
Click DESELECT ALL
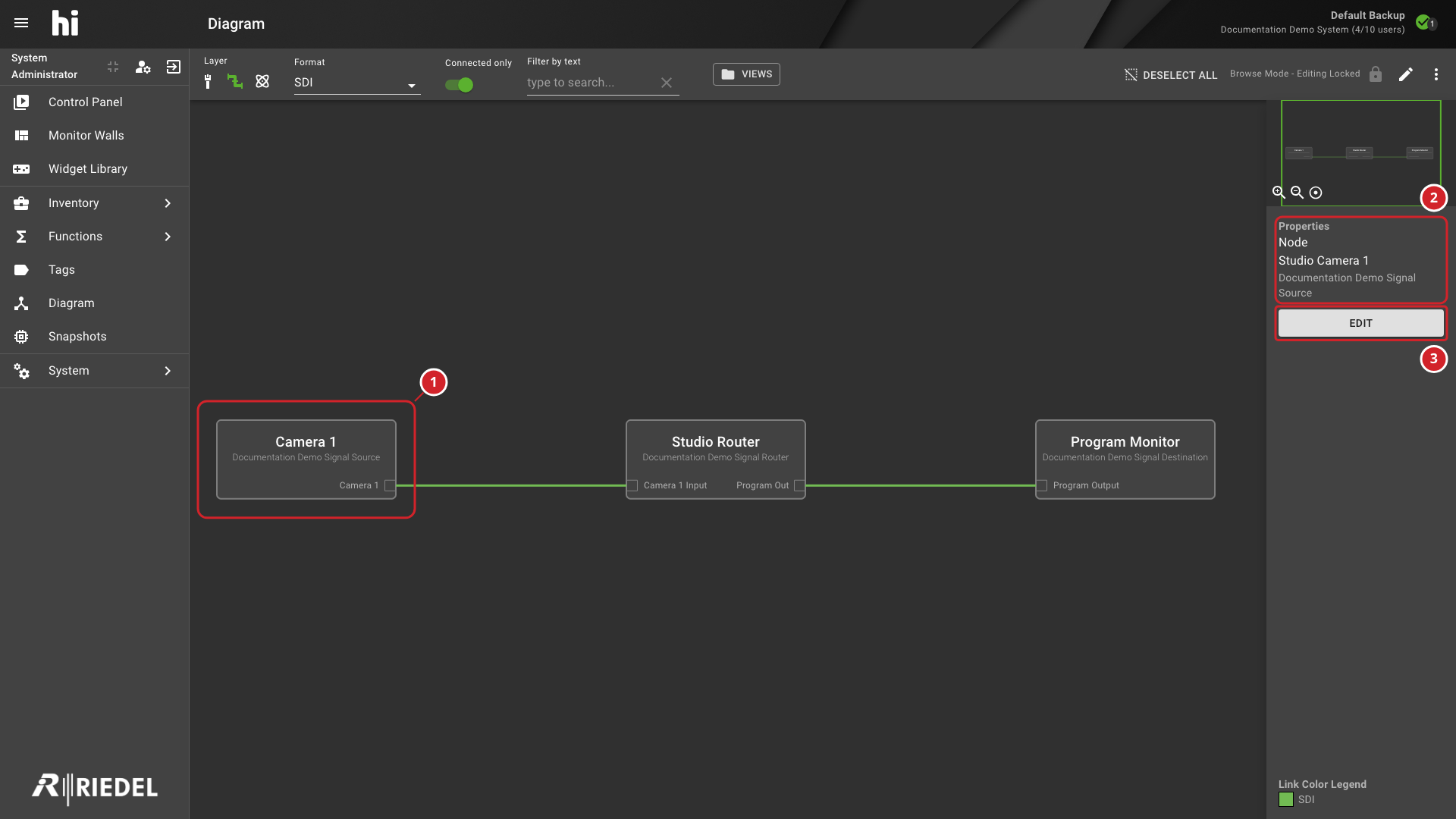point(1171,75)
